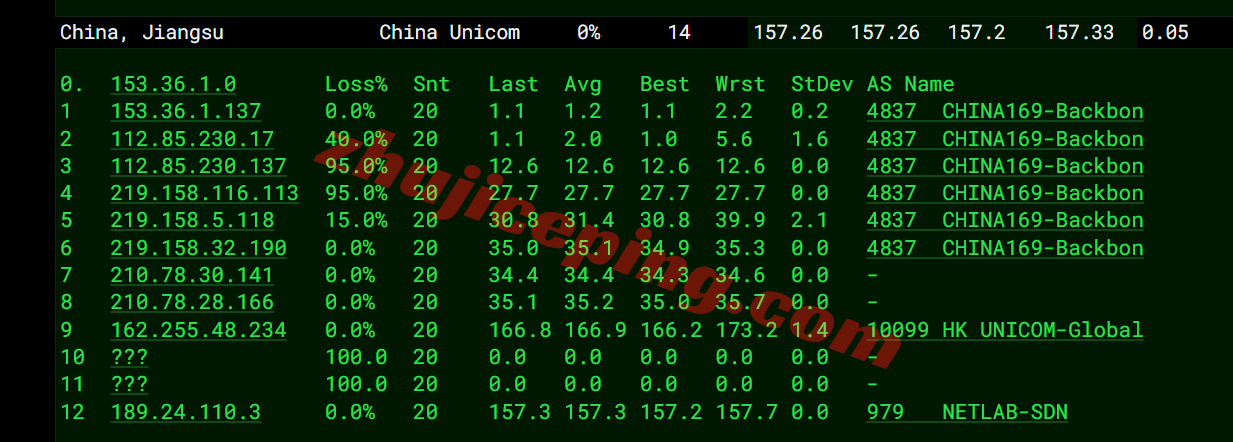The image size is (1233, 442).
Task: Open the 210.78.28.166 address
Action: tap(192, 302)
